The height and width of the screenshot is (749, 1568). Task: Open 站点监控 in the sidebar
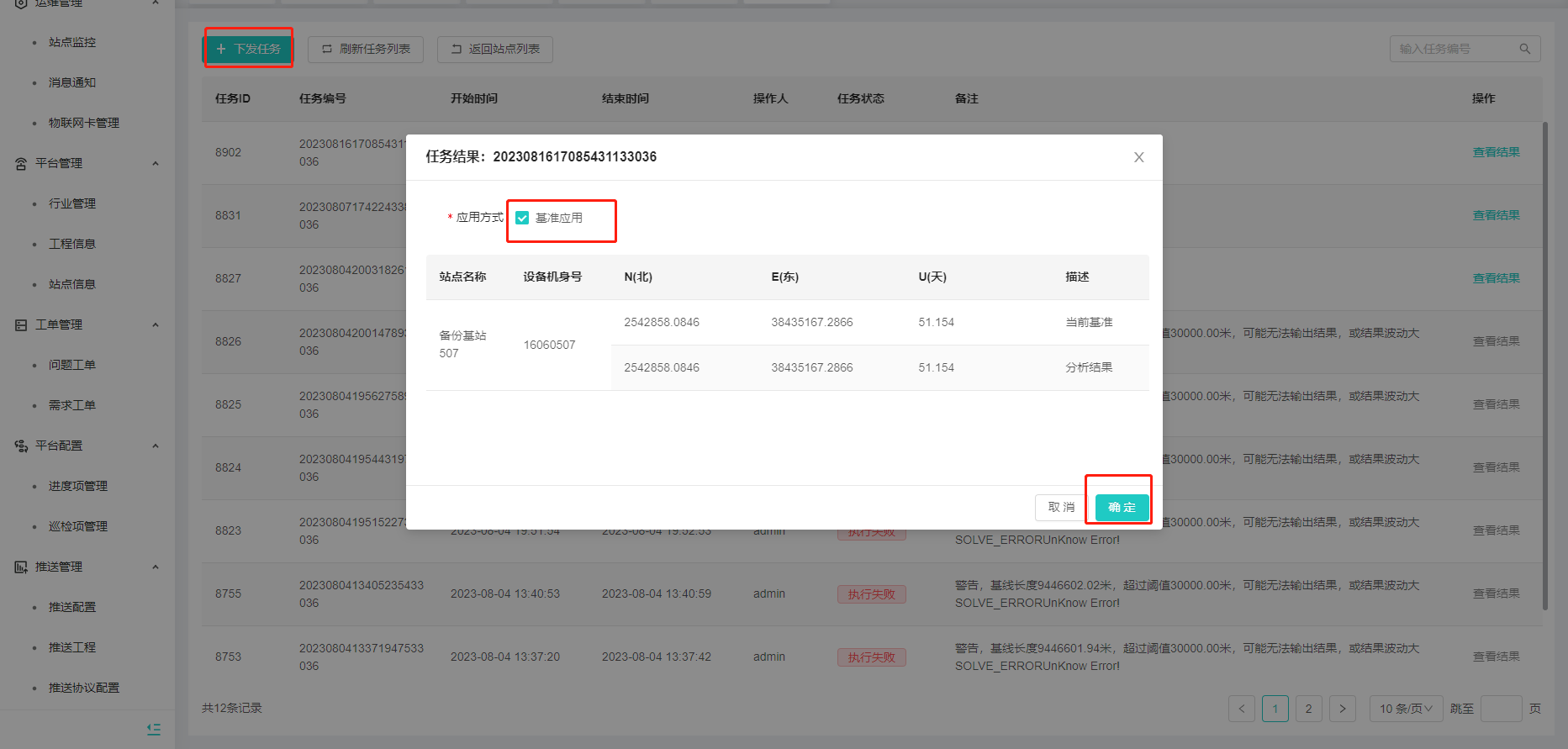[72, 42]
